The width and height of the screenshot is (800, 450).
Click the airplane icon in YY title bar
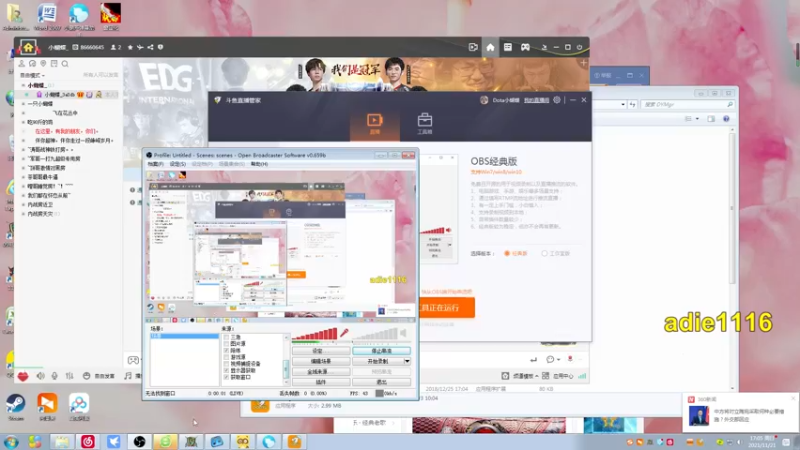tap(140, 47)
